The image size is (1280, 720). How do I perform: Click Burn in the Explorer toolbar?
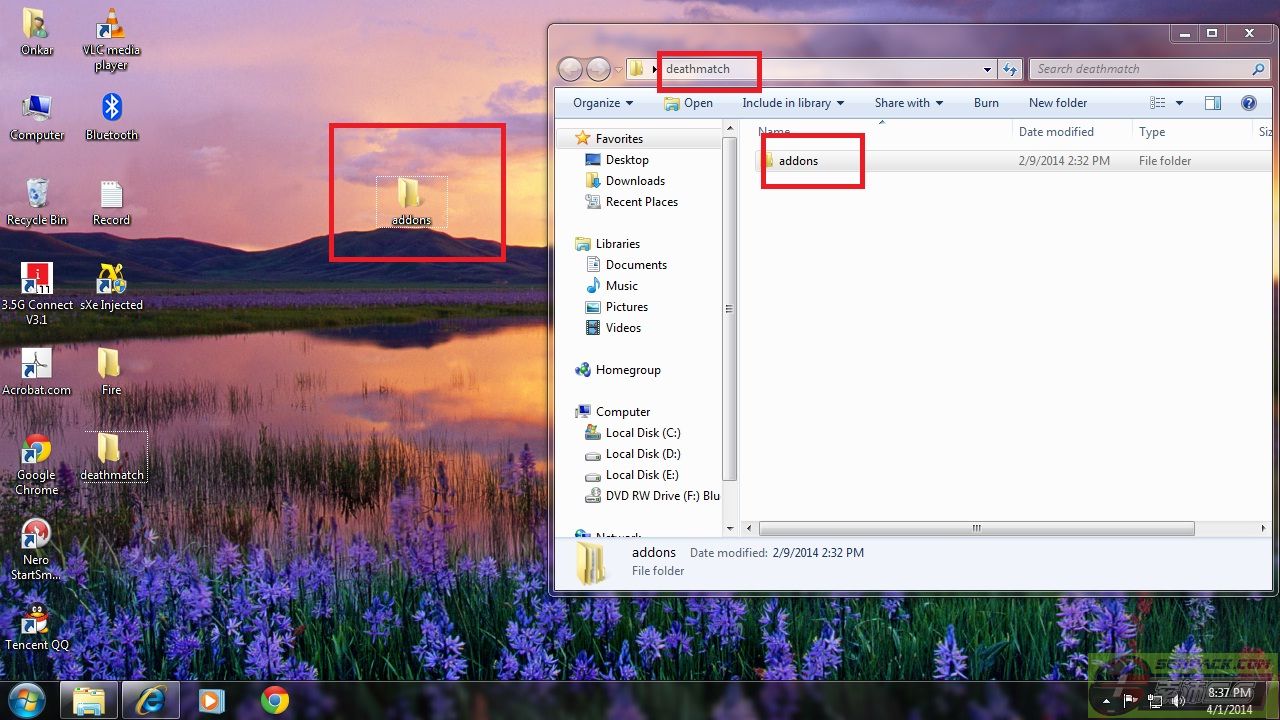(x=986, y=103)
